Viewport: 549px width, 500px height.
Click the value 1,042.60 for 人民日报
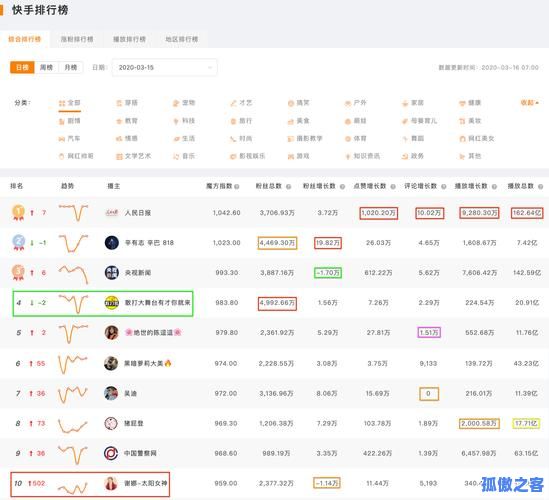[x=227, y=213]
